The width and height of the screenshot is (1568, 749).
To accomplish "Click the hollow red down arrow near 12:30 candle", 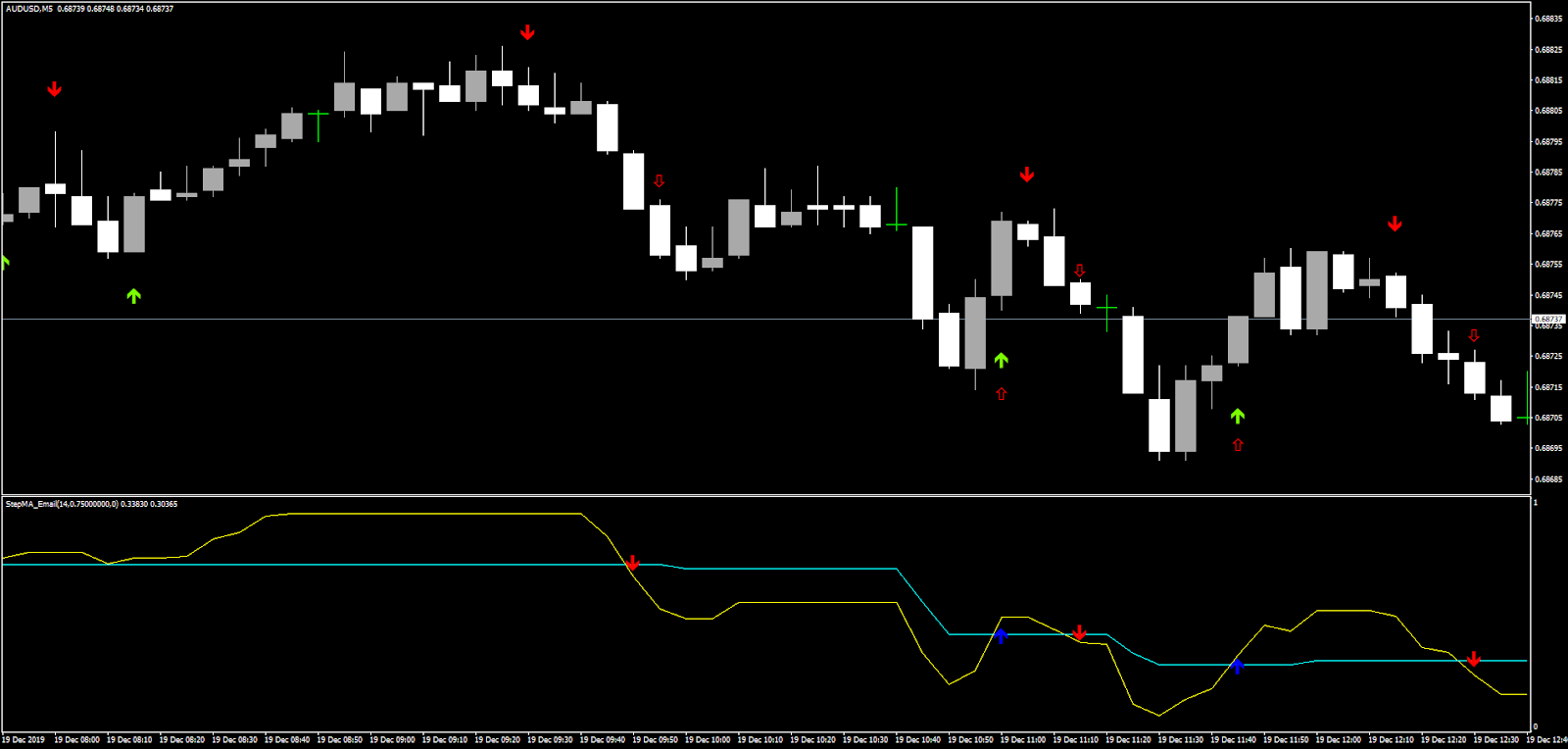I will point(1473,335).
